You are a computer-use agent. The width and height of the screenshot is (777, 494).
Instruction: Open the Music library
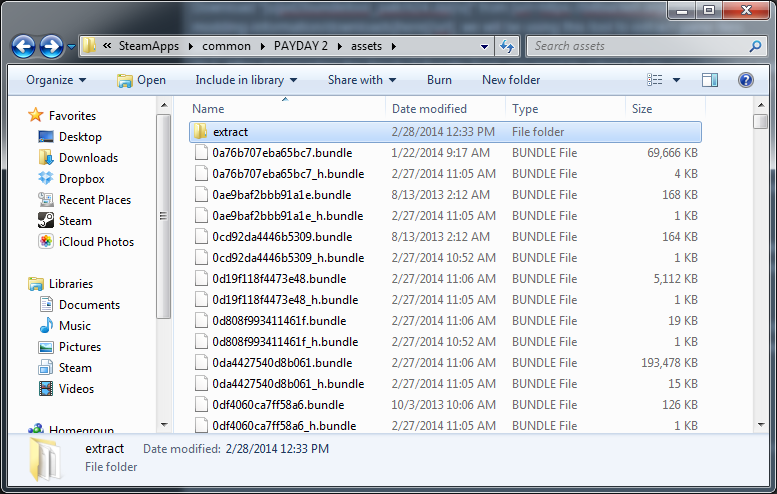pyautogui.click(x=75, y=326)
